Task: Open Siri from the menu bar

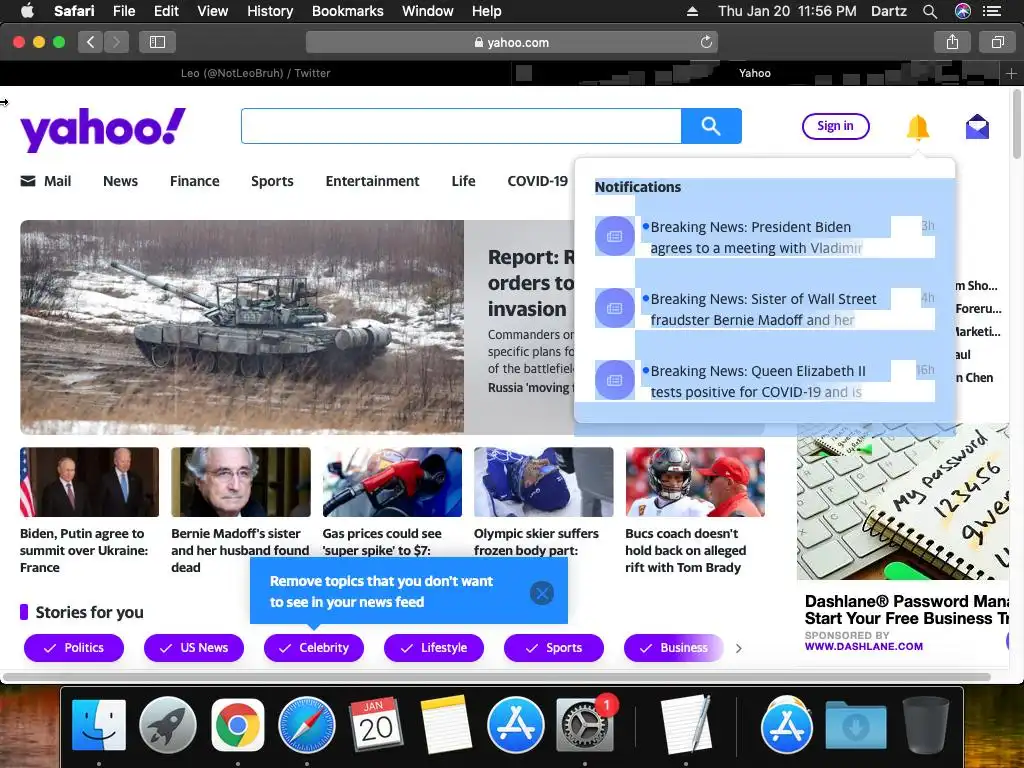Action: tap(963, 11)
